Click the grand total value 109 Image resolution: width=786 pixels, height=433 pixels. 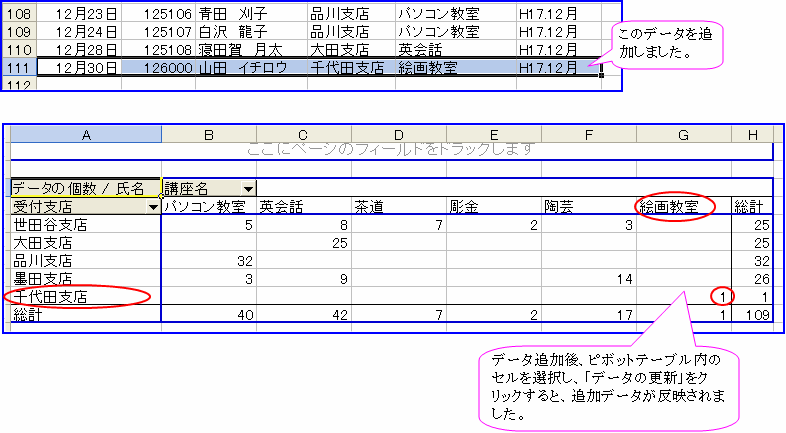point(752,315)
